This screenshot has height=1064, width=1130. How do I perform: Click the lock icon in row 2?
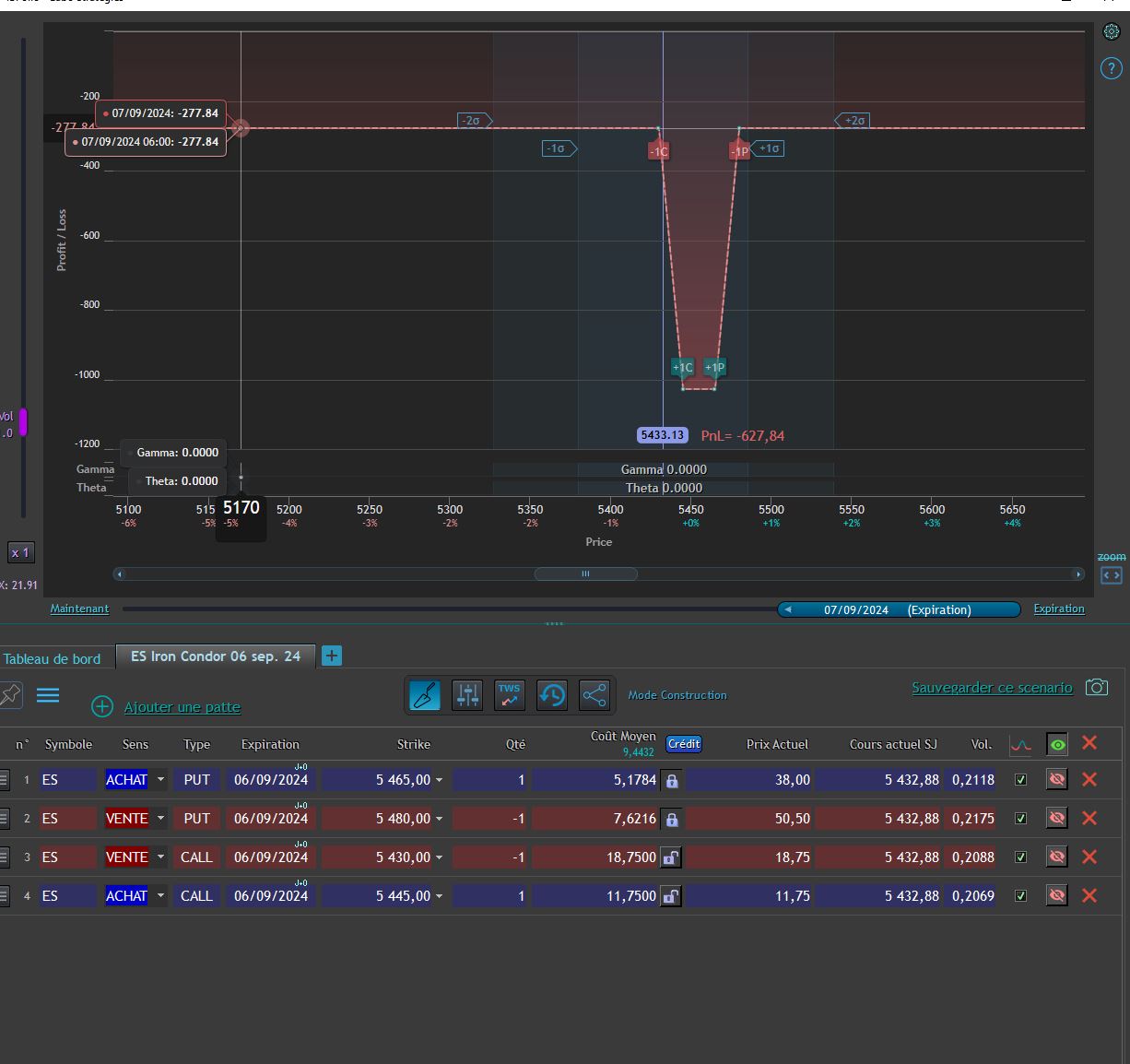671,819
